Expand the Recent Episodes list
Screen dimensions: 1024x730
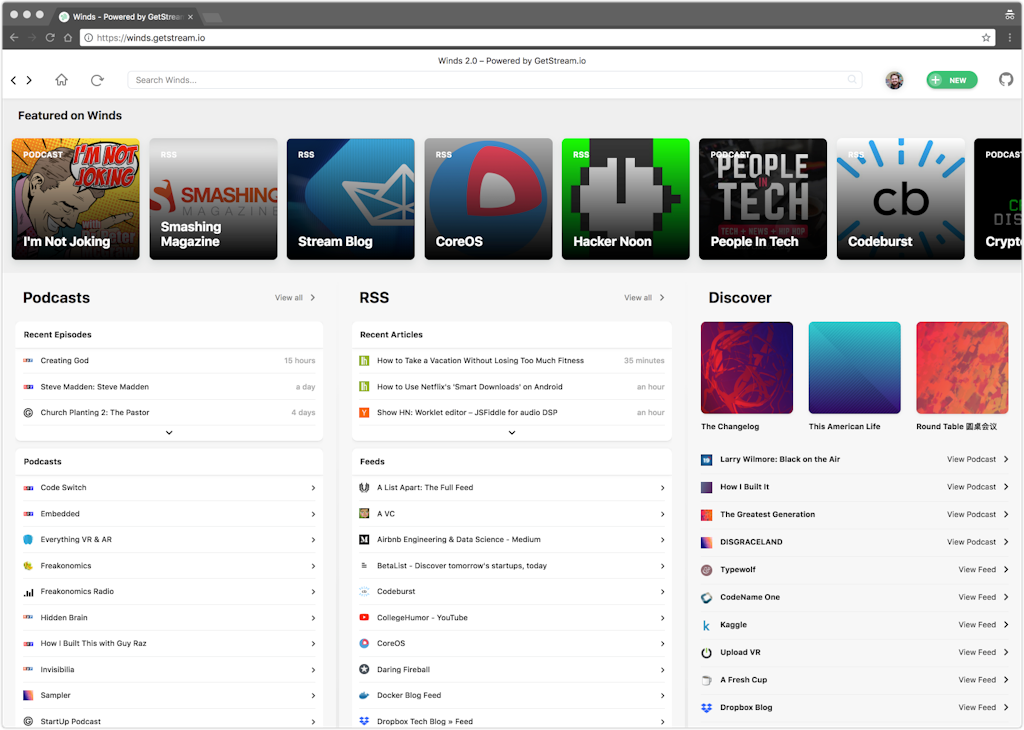[x=169, y=432]
